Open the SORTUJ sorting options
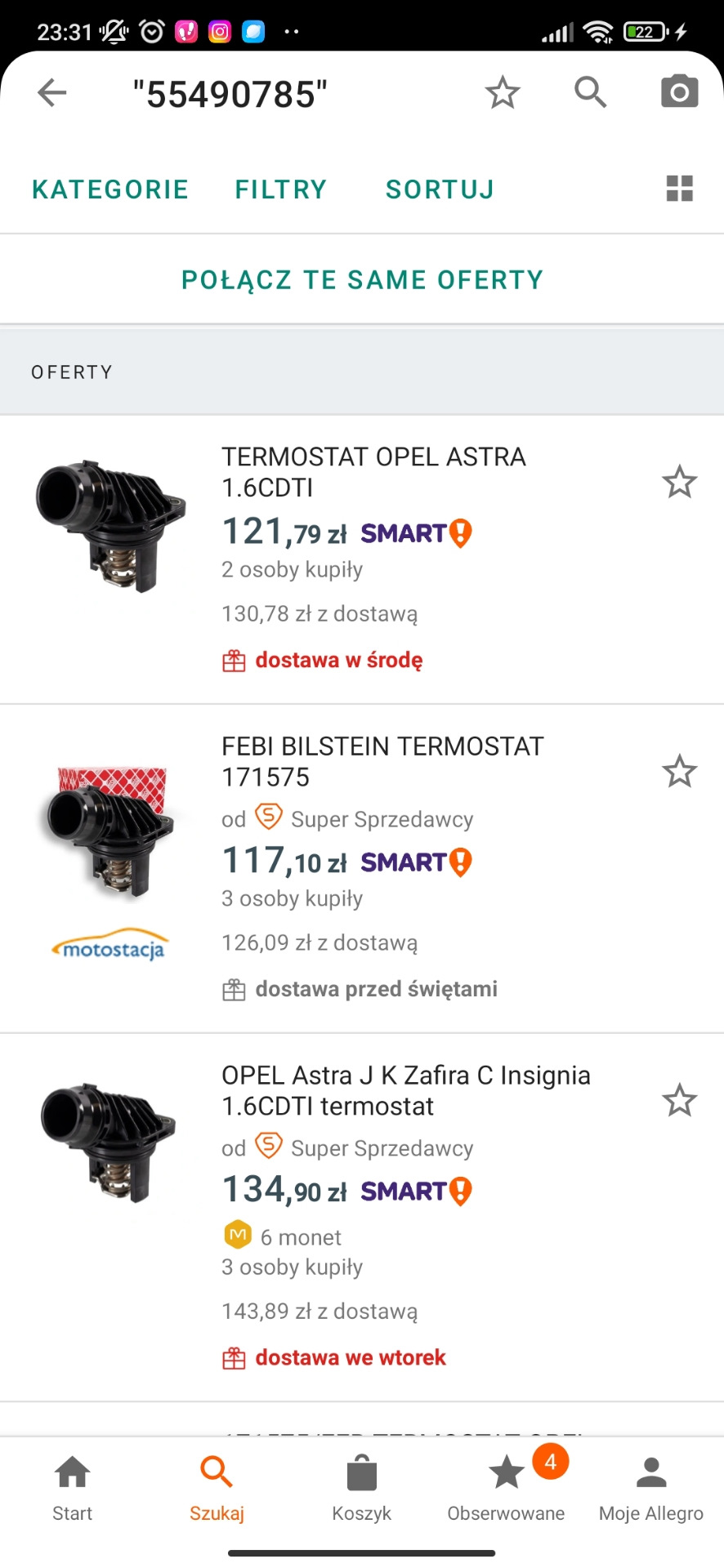 (x=440, y=189)
